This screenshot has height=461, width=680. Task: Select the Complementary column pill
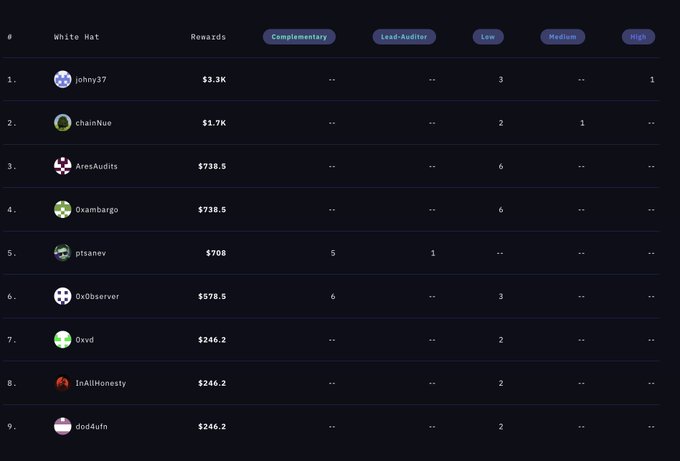tap(299, 37)
